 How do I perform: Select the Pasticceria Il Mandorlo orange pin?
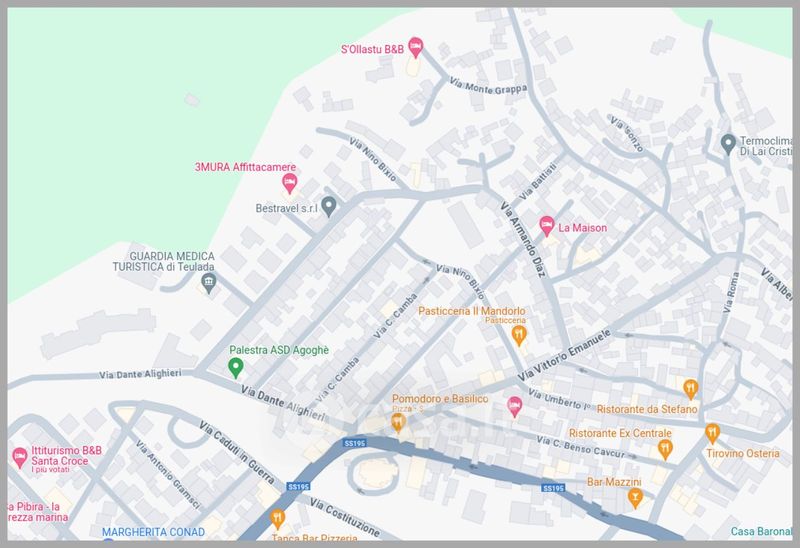[518, 335]
